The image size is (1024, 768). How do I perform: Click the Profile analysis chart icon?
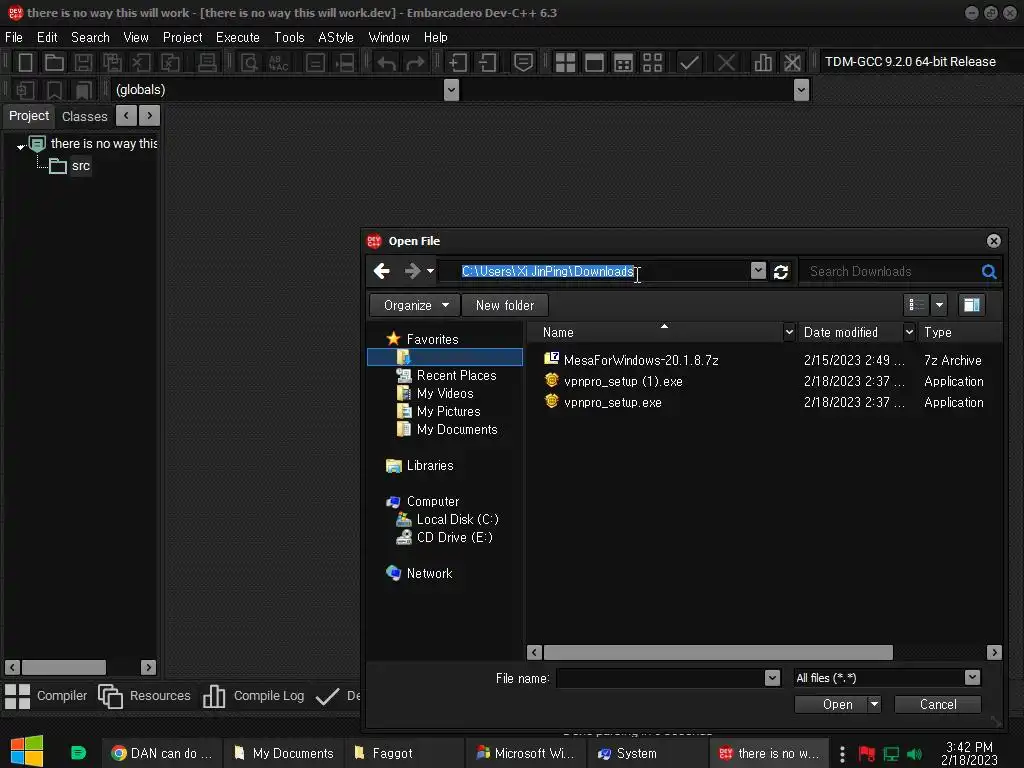click(x=763, y=63)
